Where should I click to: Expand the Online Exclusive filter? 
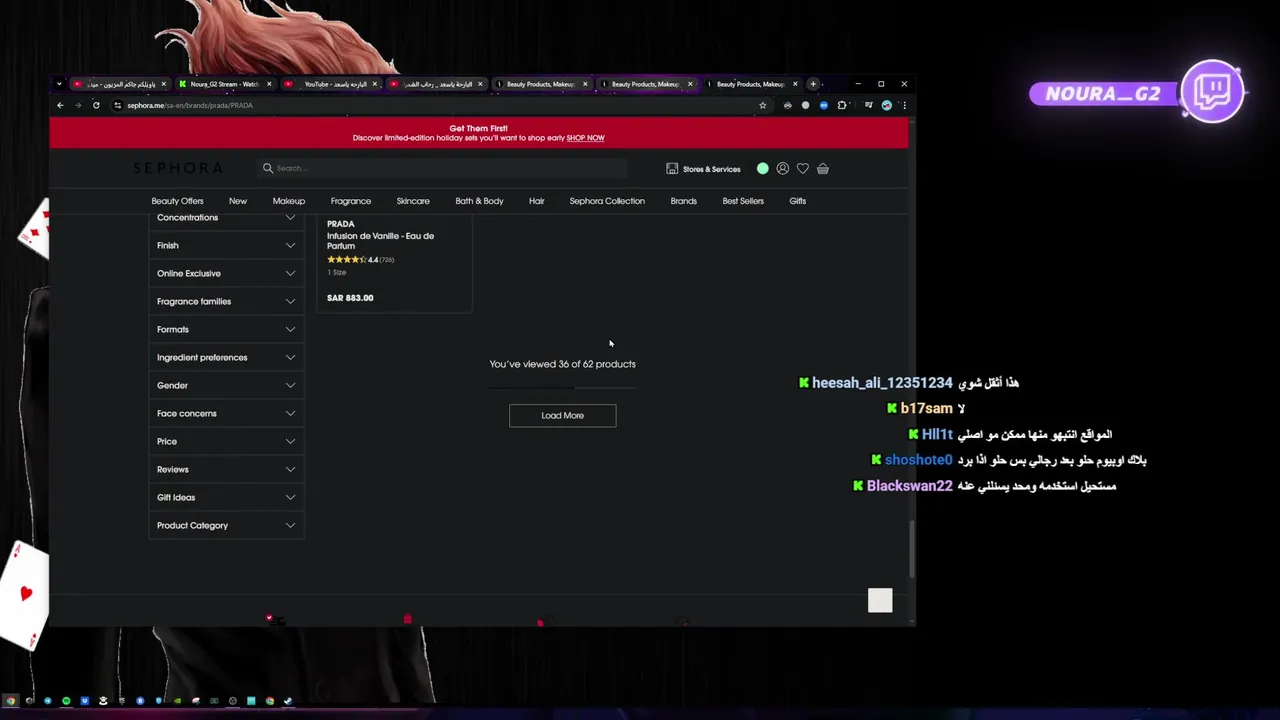point(226,273)
